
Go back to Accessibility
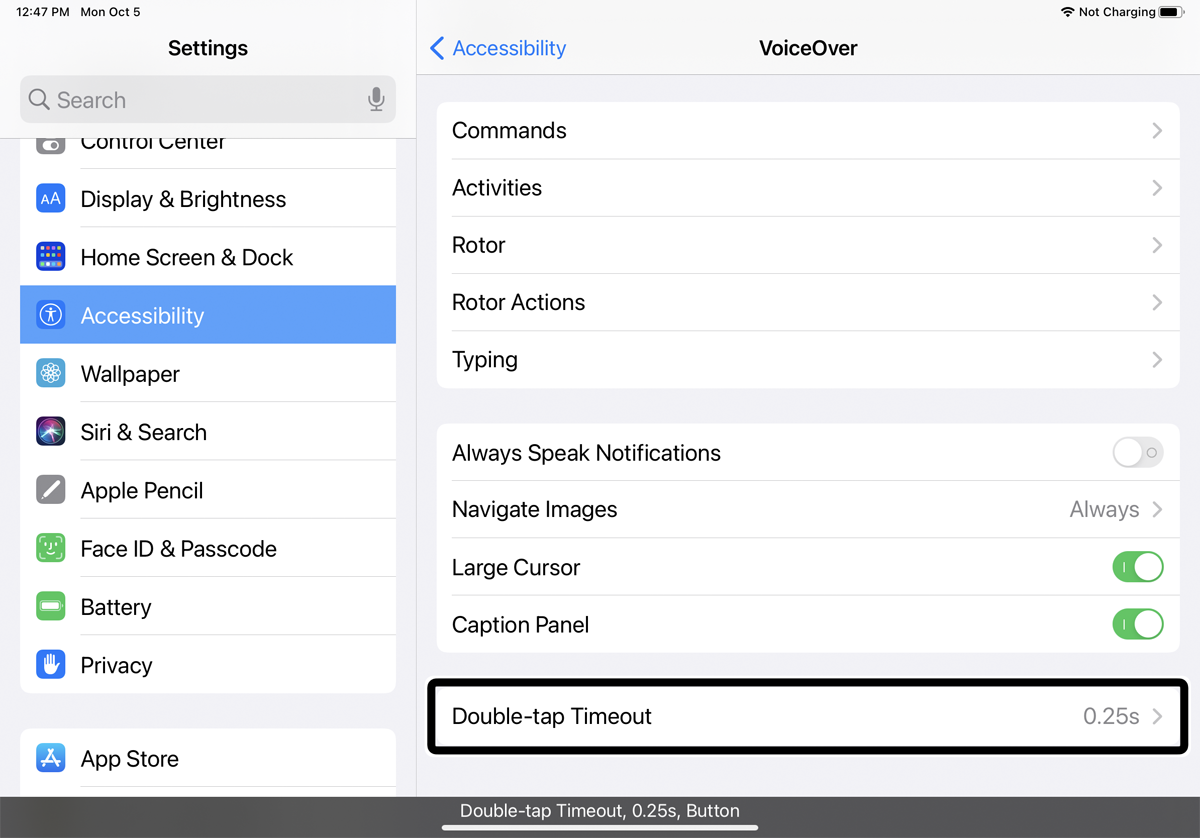pyautogui.click(x=498, y=48)
